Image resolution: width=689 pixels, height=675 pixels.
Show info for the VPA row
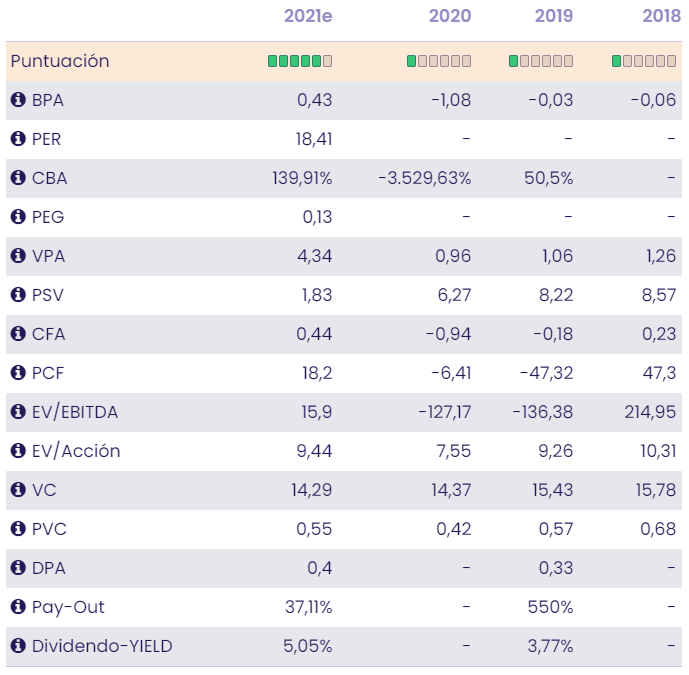pos(18,256)
